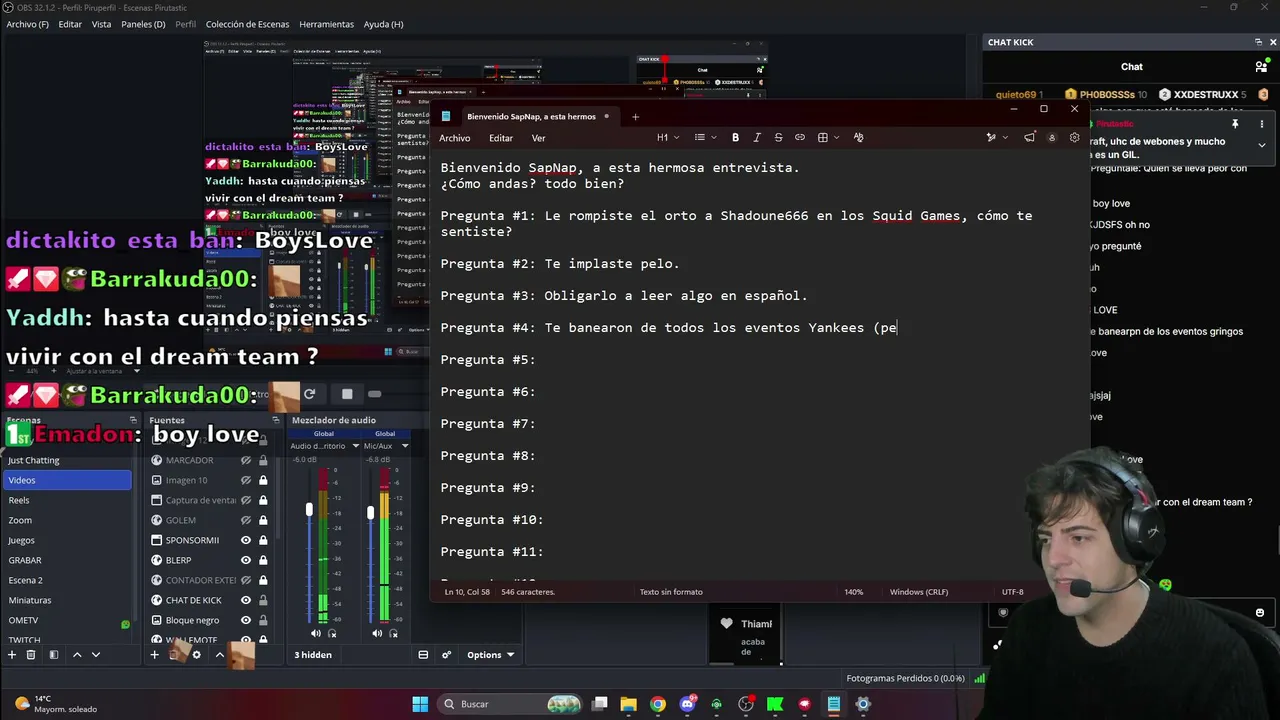Open File Explorer from taskbar
Viewport: 1280px width, 720px height.
point(628,704)
